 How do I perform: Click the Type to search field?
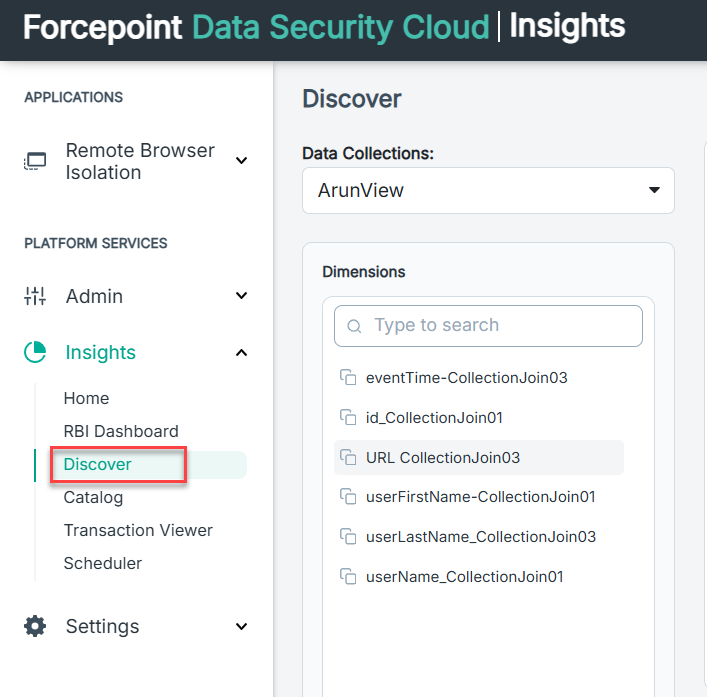tap(488, 326)
